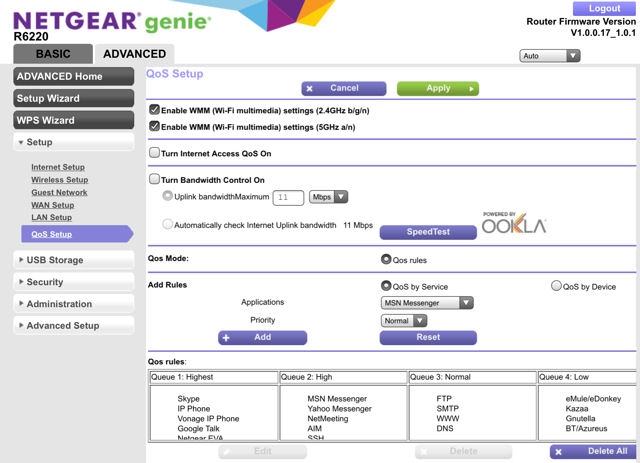The width and height of the screenshot is (640, 463).
Task: Select NetMeeting rule
Action: (x=328, y=418)
